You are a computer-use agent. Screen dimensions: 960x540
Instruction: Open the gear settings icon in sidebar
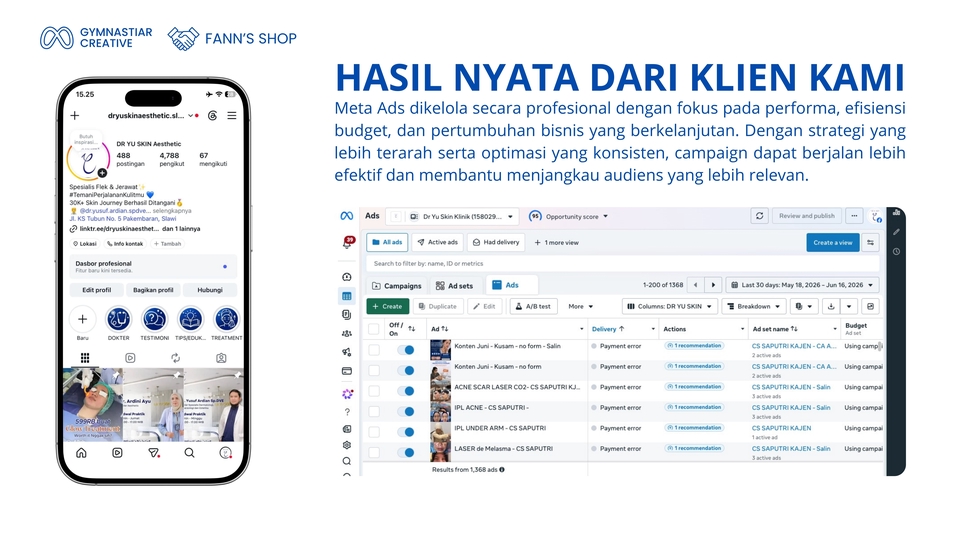347,445
